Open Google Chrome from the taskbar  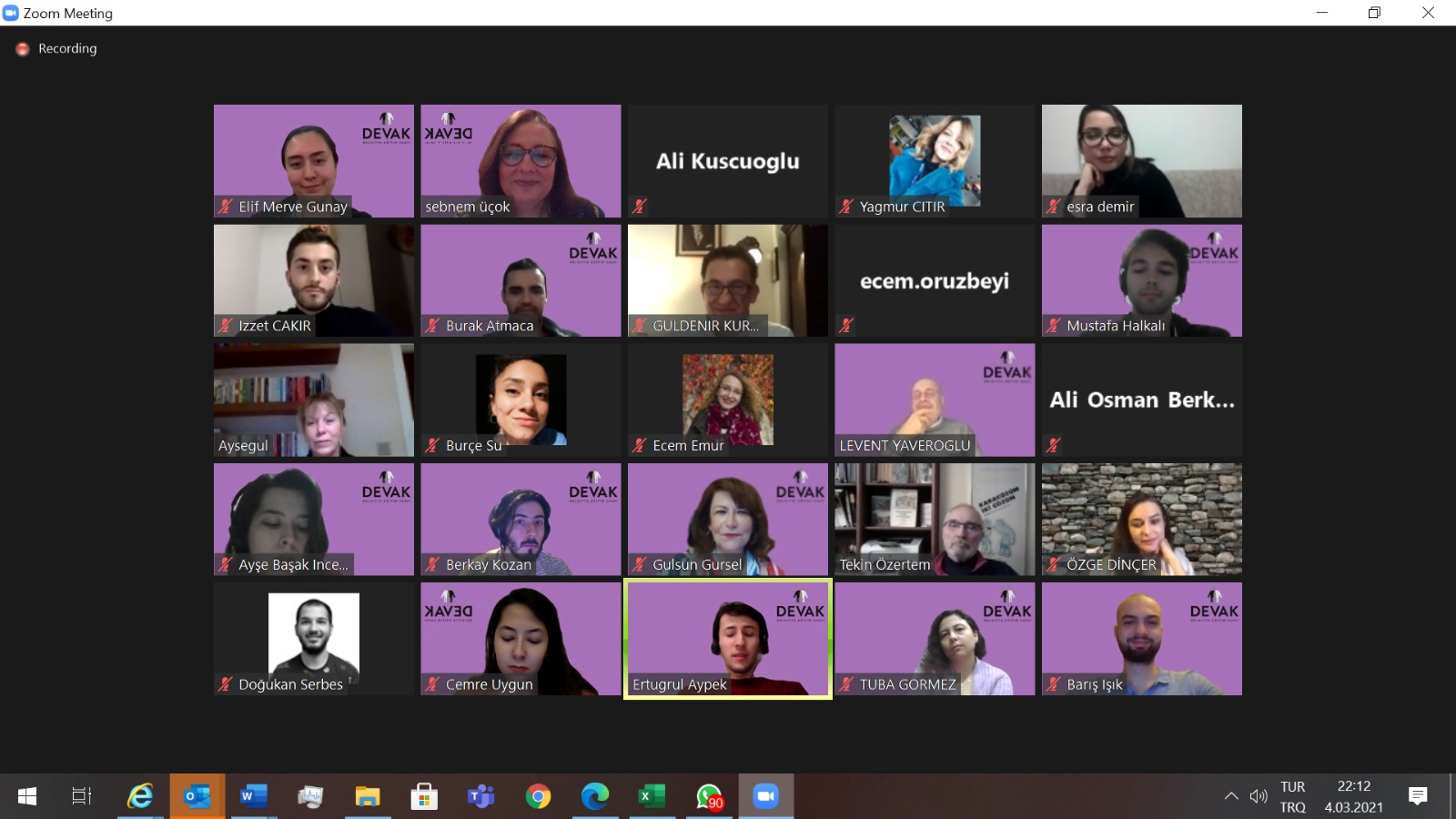[538, 797]
